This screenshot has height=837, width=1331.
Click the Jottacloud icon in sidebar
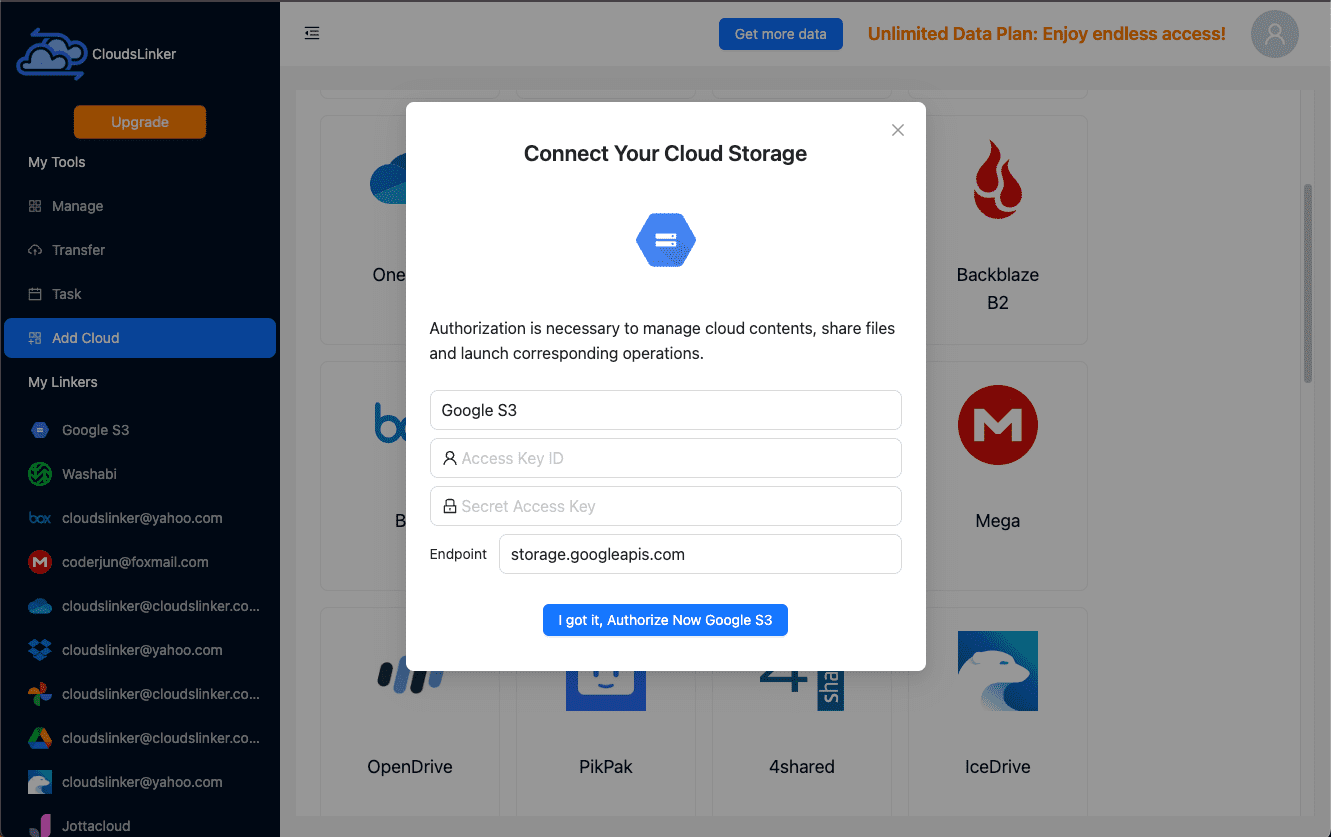[40, 826]
